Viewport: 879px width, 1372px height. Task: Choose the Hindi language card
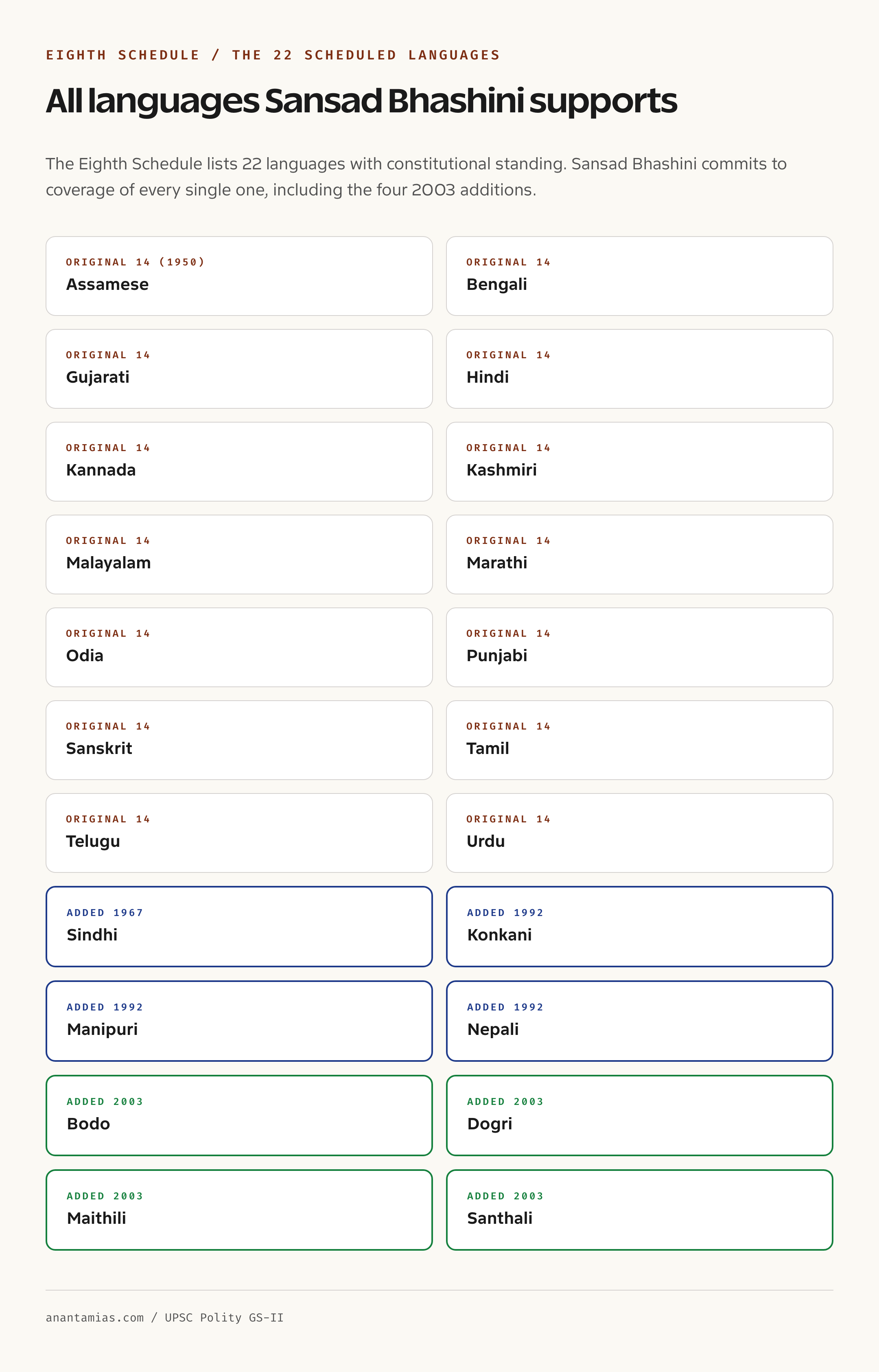point(639,369)
